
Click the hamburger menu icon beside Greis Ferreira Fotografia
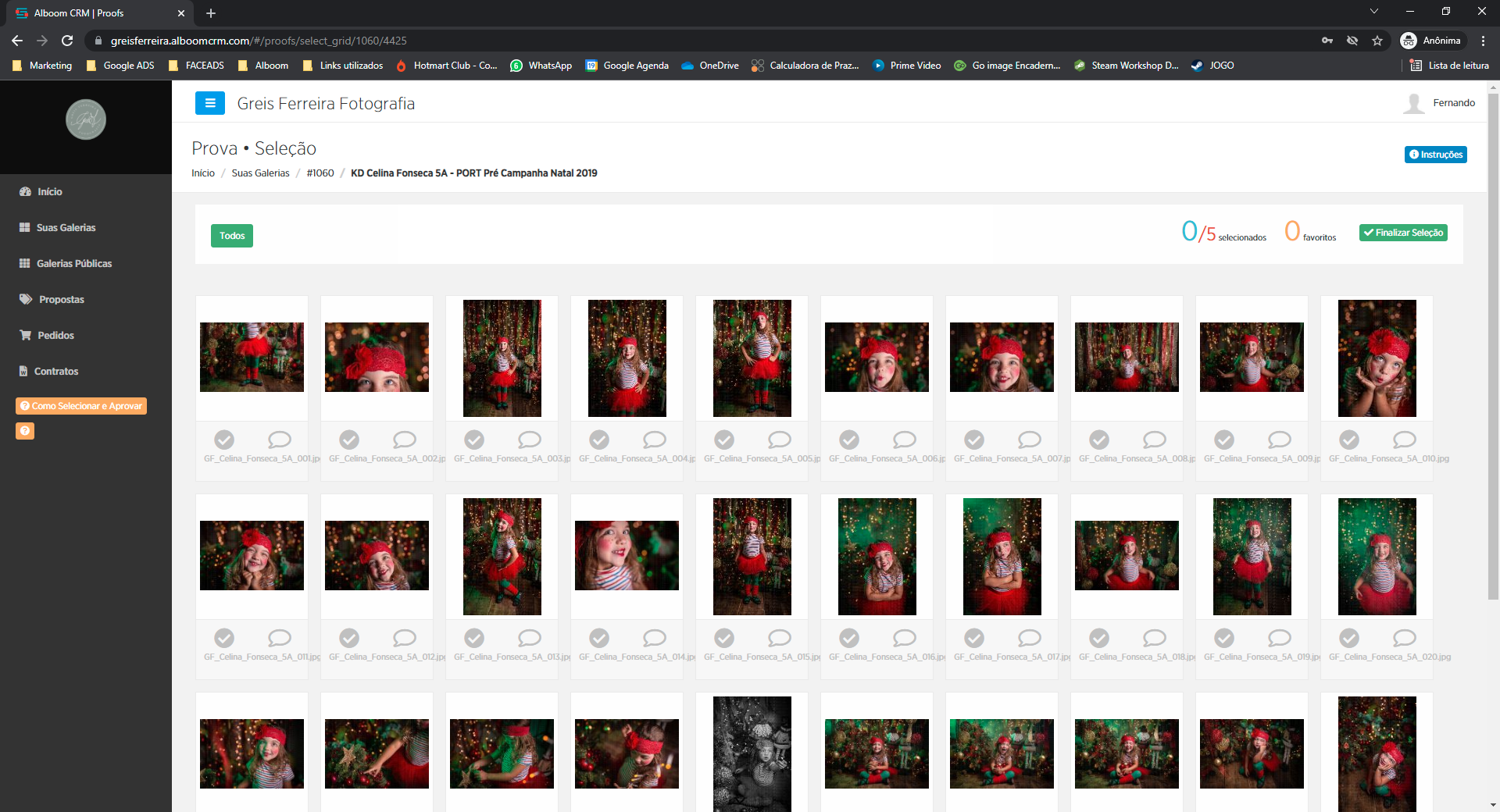pos(209,103)
